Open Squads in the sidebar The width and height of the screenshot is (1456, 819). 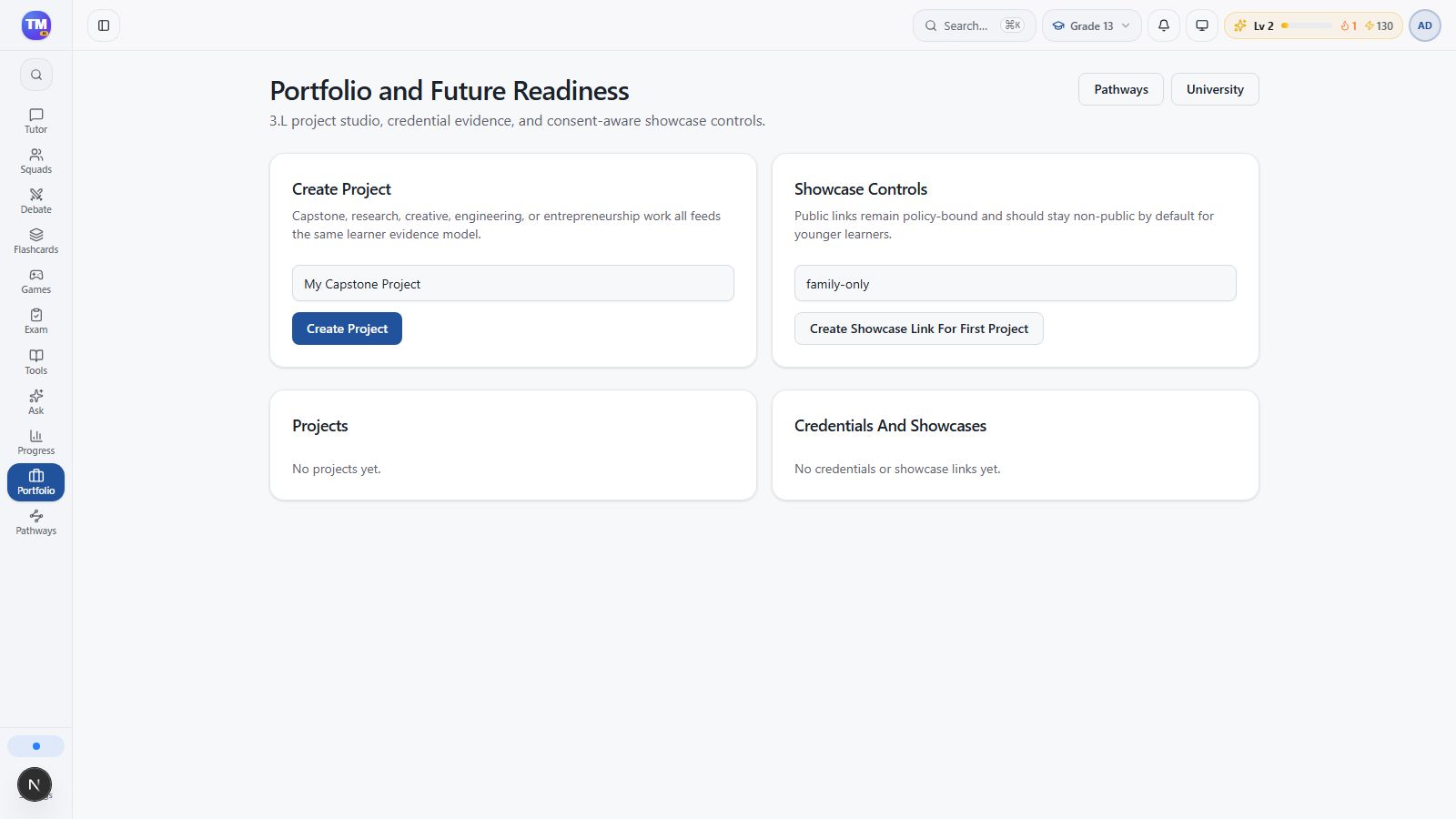[x=36, y=161]
